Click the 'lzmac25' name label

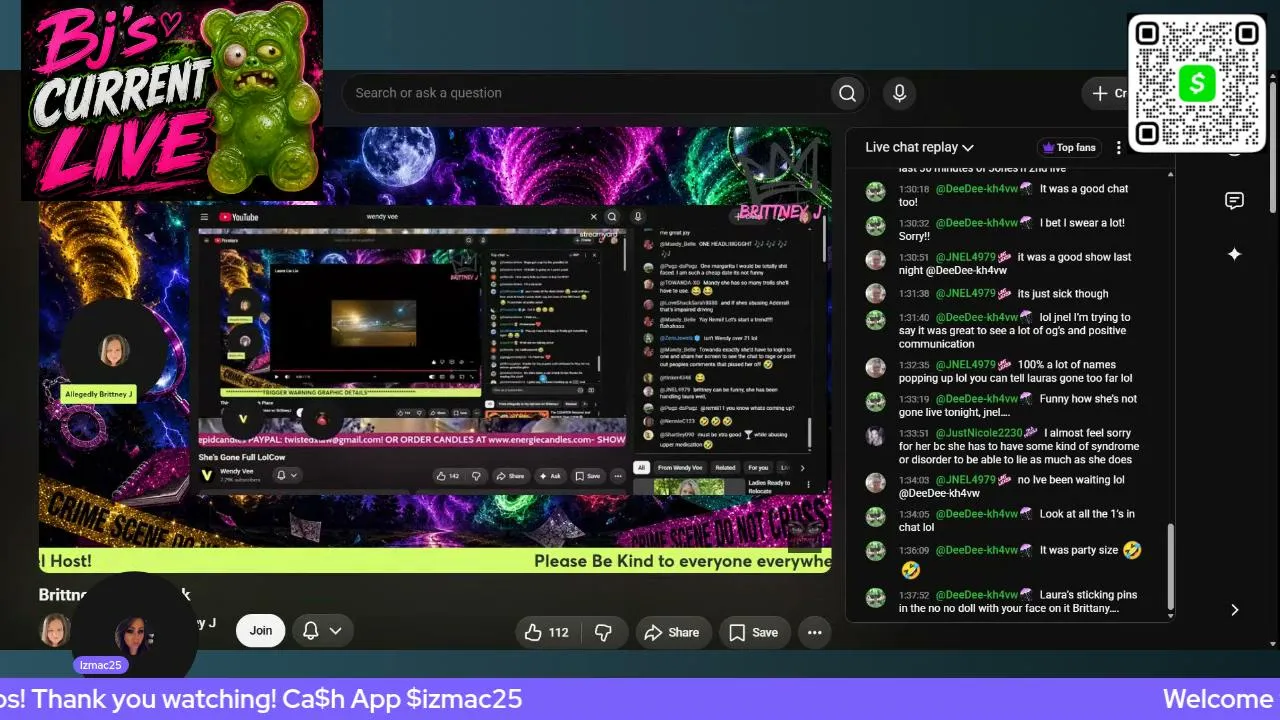pos(100,665)
